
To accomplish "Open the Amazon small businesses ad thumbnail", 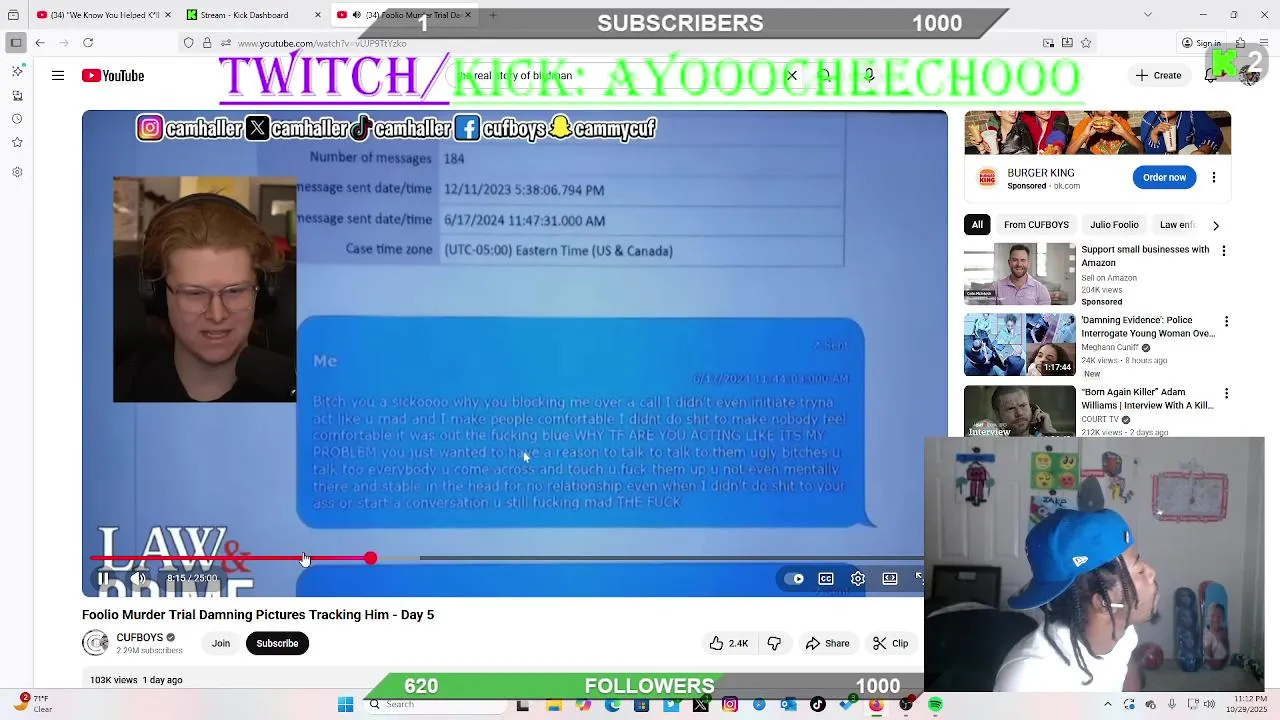I will pyautogui.click(x=1019, y=273).
